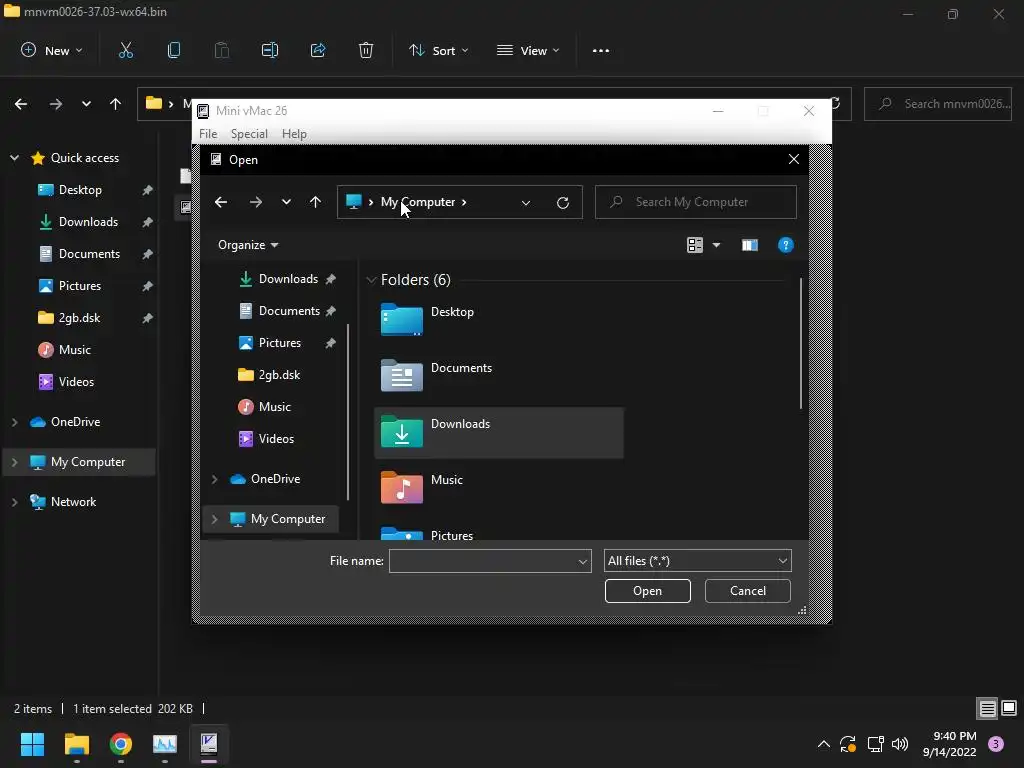Switch Explorer to details view icon
Viewport: 1024px width, 768px height.
pos(987,709)
